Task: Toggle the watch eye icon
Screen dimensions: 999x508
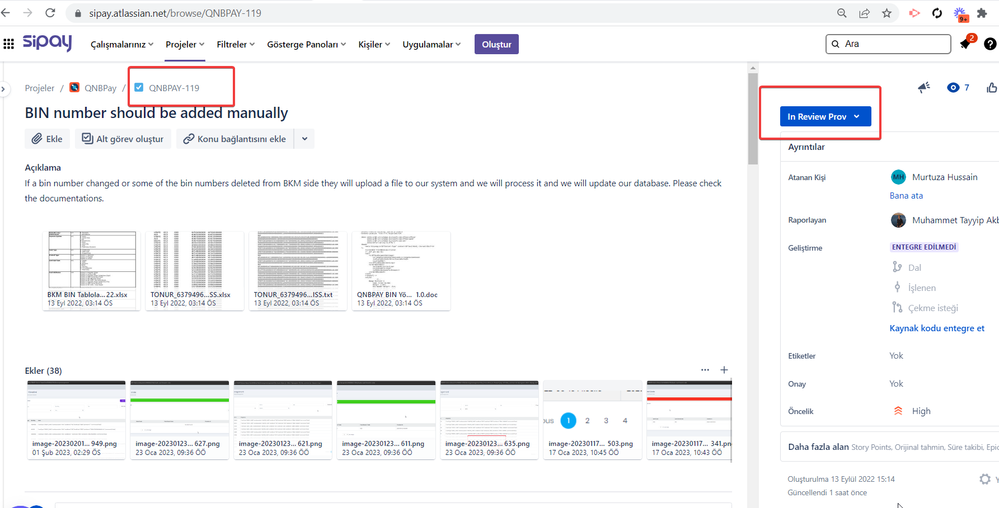Action: point(953,88)
